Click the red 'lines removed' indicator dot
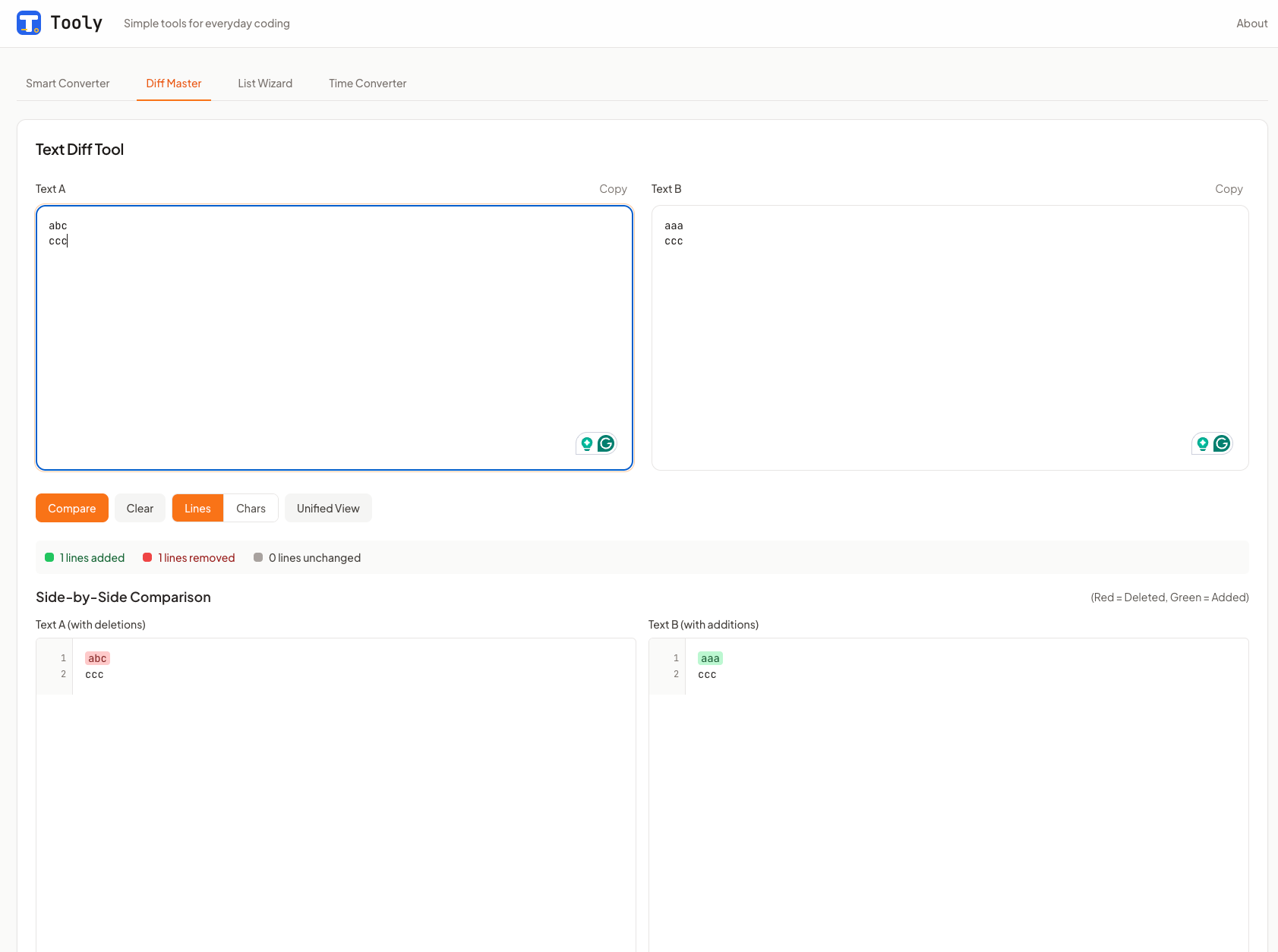The width and height of the screenshot is (1278, 952). pyautogui.click(x=147, y=556)
